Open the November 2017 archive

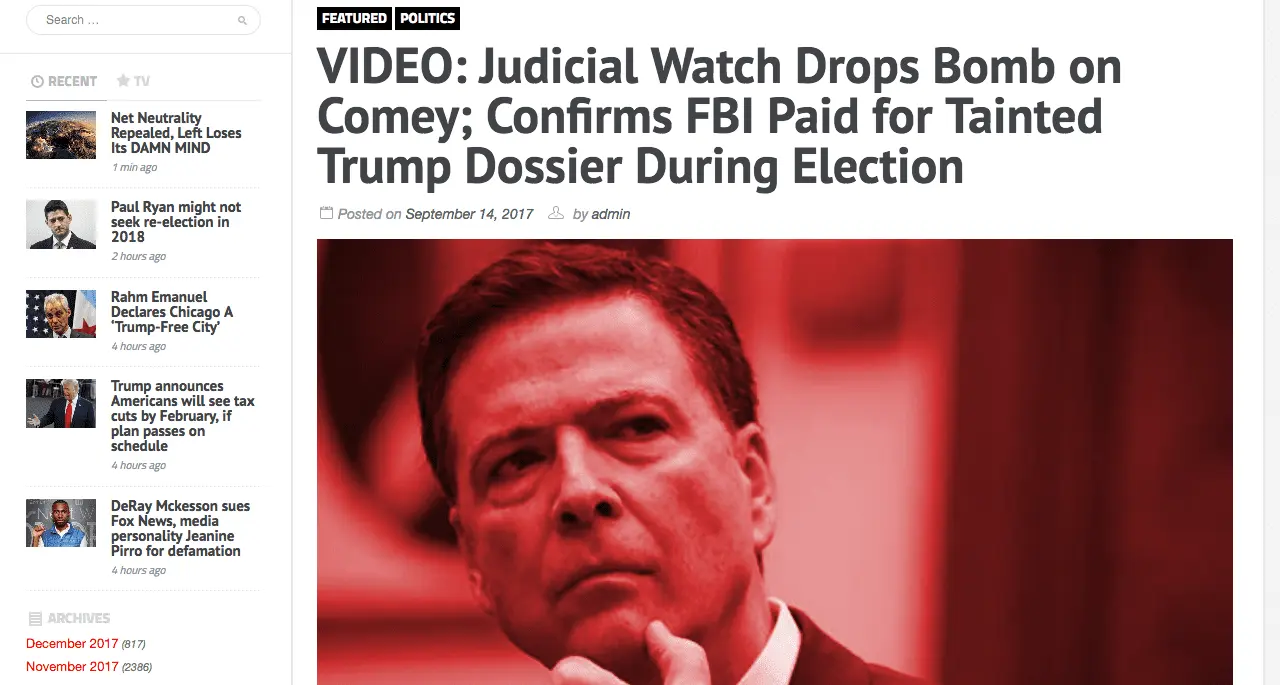72,666
